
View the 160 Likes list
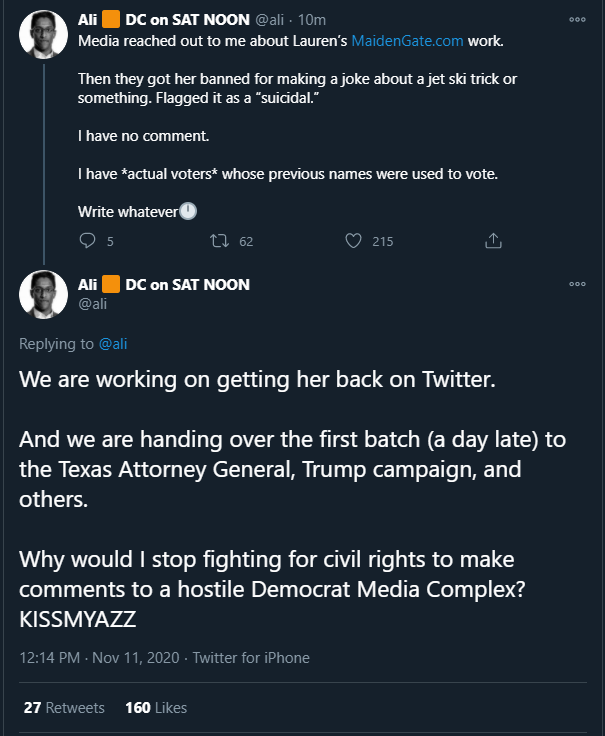pyautogui.click(x=156, y=707)
